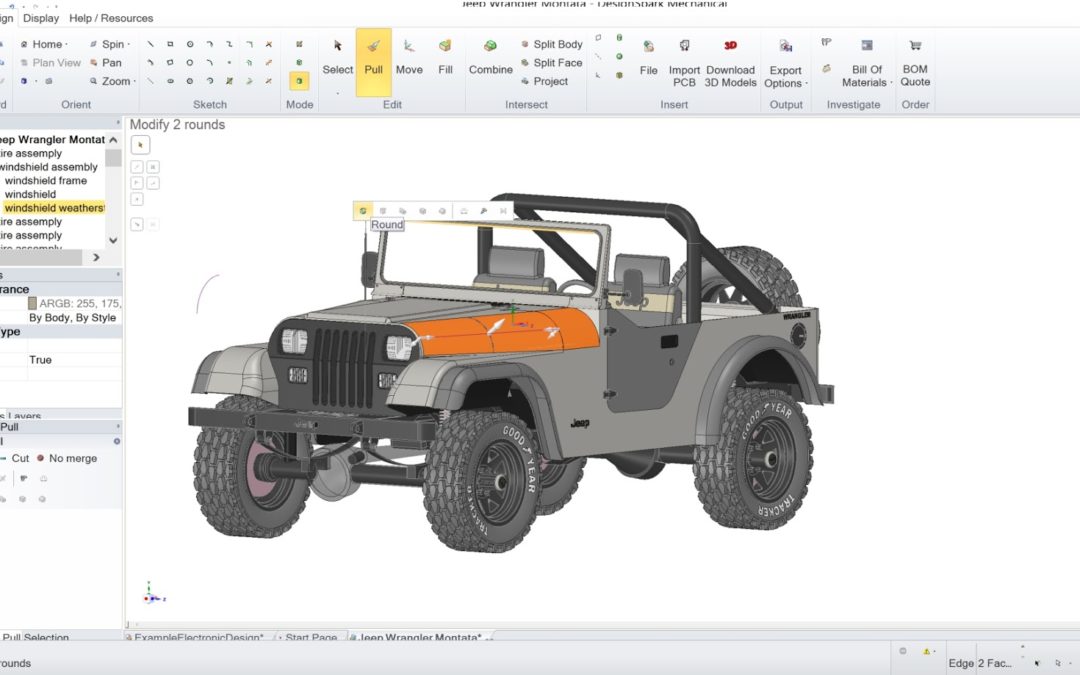Select the windshield tree item
Image resolution: width=1080 pixels, height=675 pixels.
point(30,194)
